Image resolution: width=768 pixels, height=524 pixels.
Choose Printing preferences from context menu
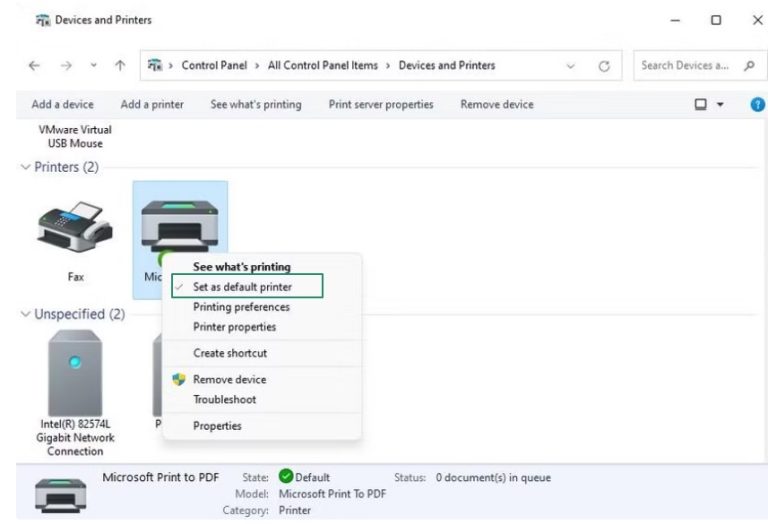pyautogui.click(x=241, y=307)
